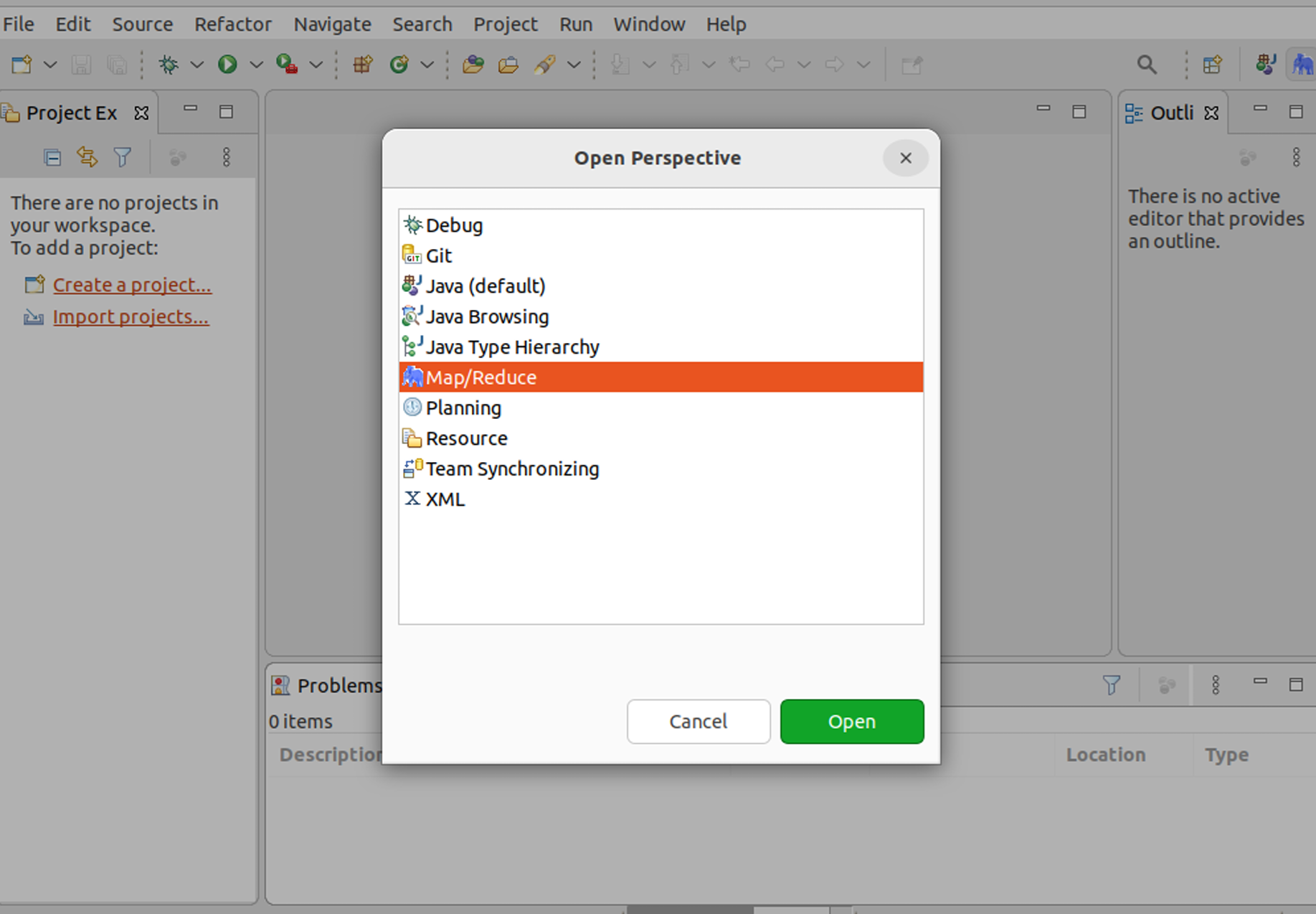Screen dimensions: 1316x914
Task: Select Resource in the perspective list
Action: point(661,438)
